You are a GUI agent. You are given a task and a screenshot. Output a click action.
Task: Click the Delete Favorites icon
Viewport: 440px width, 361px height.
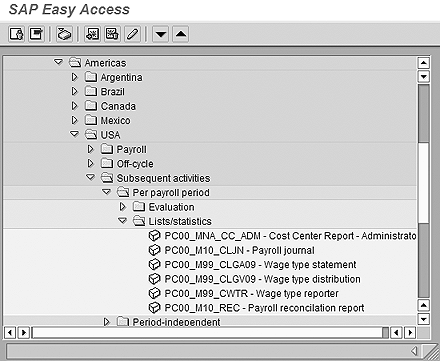click(x=112, y=34)
